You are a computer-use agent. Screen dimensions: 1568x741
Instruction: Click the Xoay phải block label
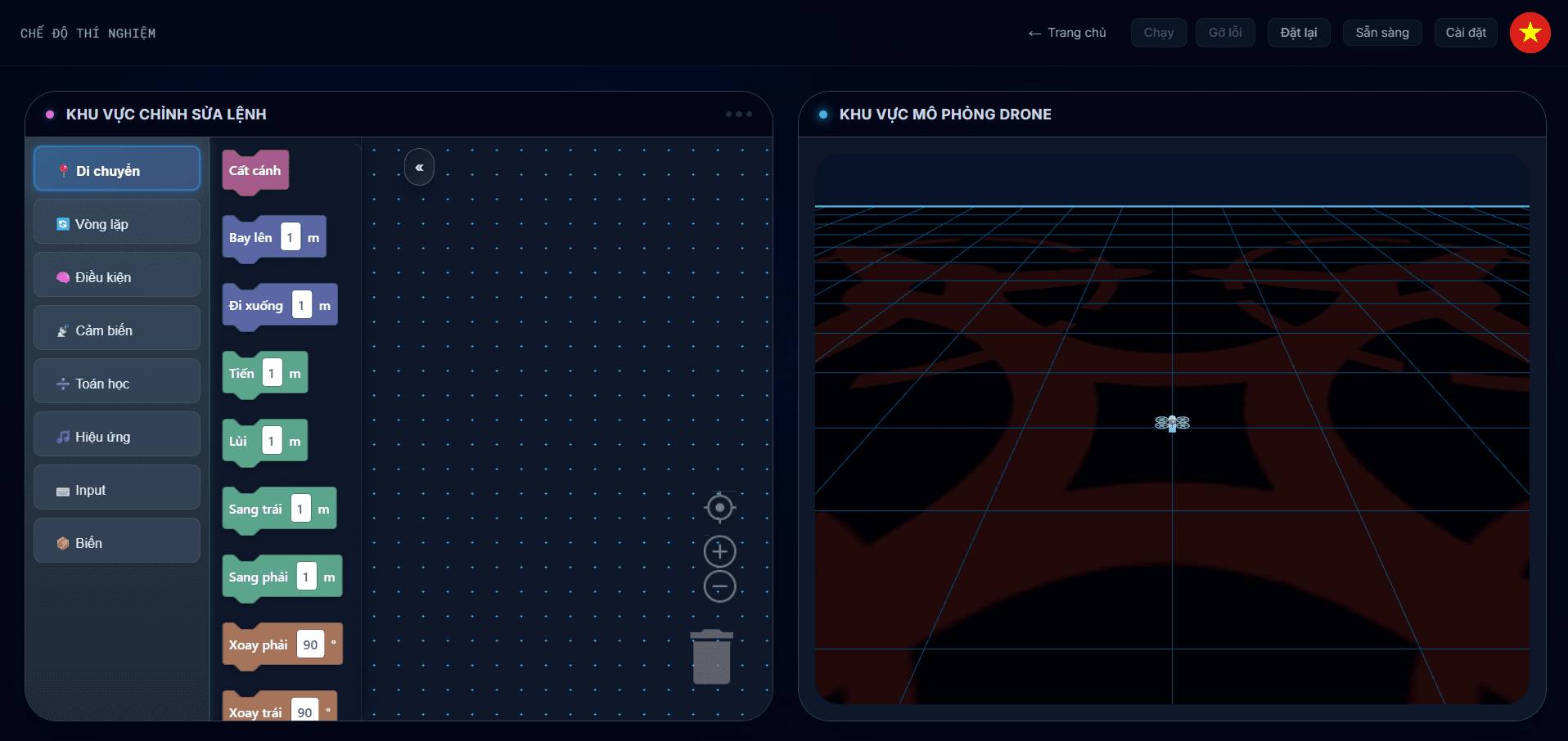click(x=259, y=645)
